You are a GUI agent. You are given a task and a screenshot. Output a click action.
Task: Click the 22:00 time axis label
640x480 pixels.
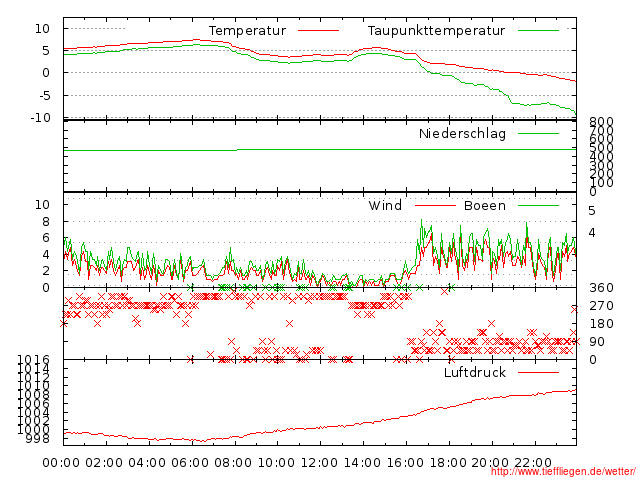tap(533, 463)
